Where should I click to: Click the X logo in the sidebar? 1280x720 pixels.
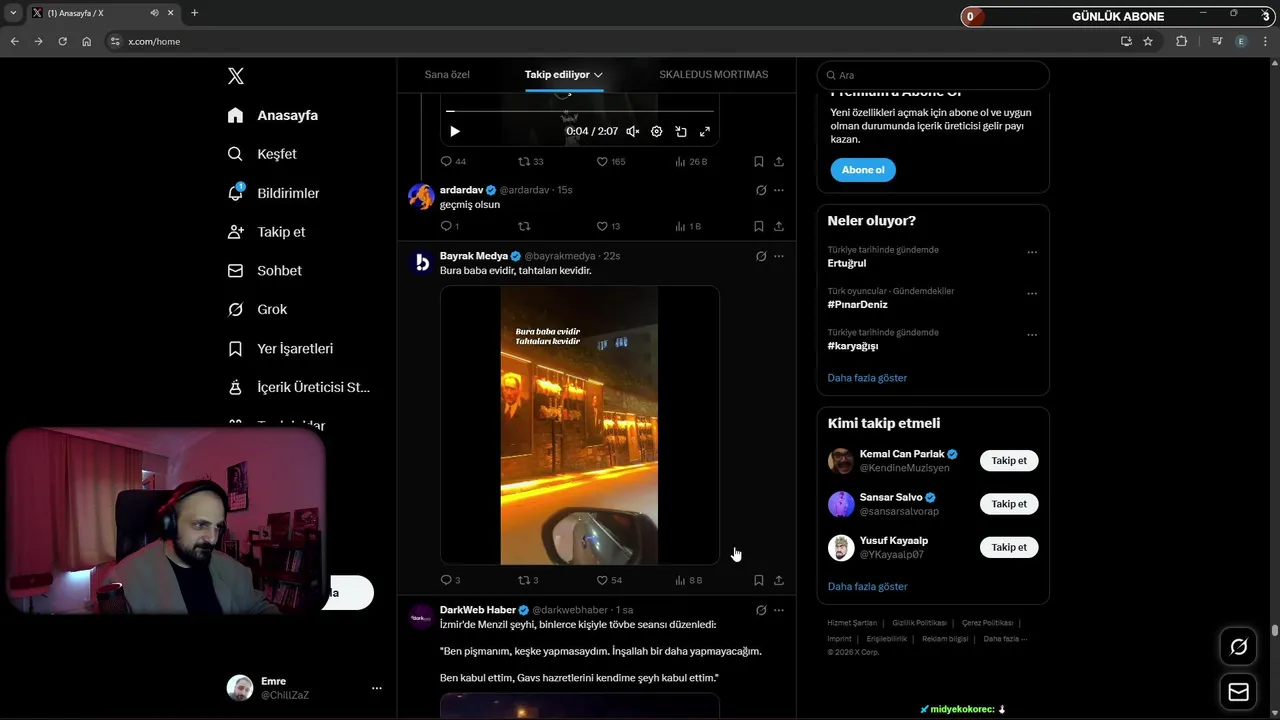(x=236, y=76)
